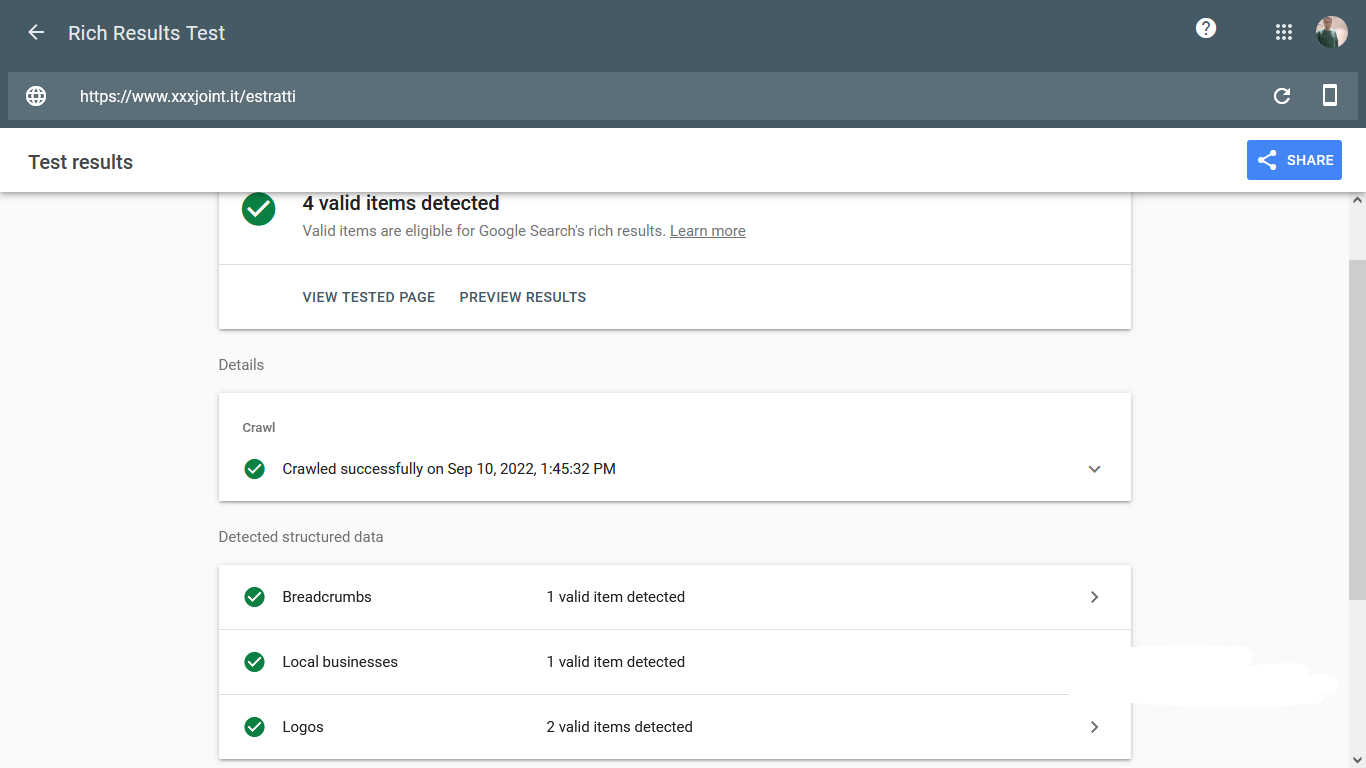
Task: Select the Local businesses row label
Action: tap(340, 662)
